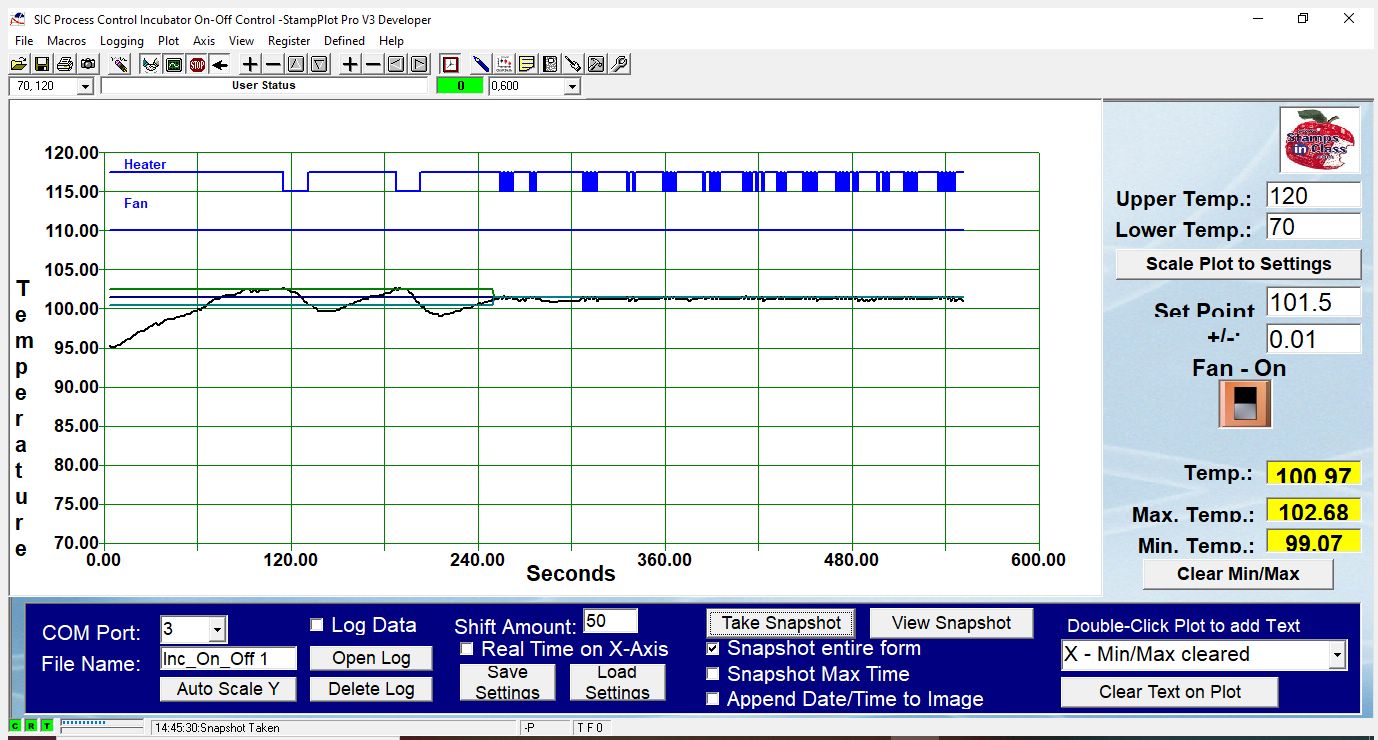Click the Open Log button

click(371, 658)
